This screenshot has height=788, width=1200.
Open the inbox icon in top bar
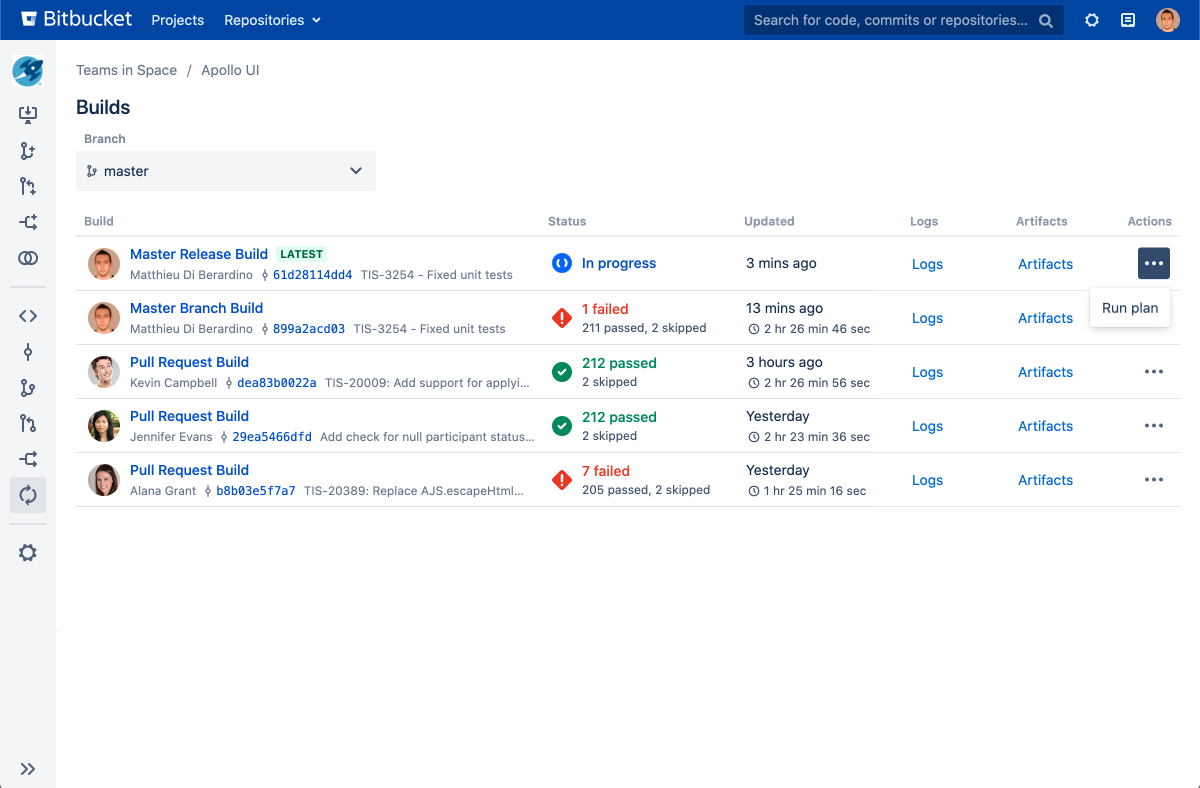tap(1128, 20)
